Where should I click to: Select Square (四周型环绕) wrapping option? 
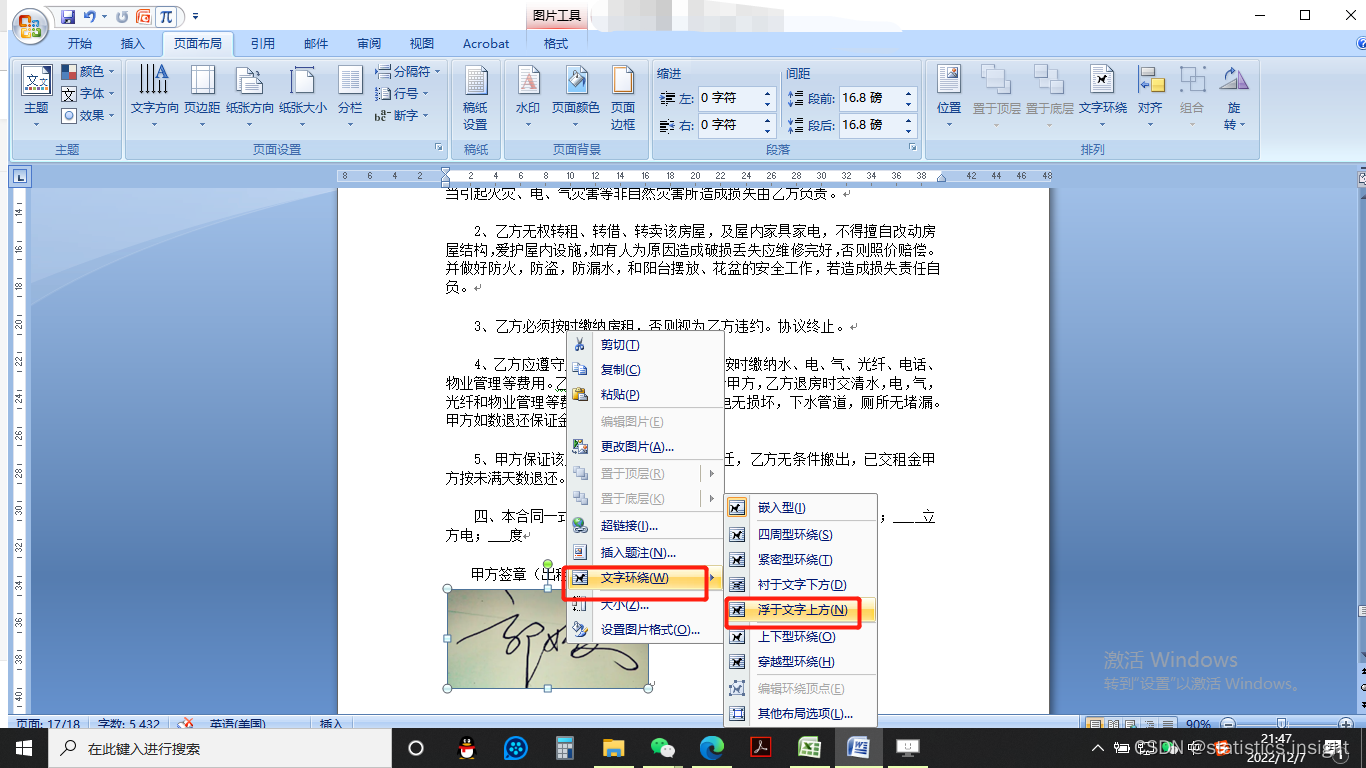coord(800,535)
